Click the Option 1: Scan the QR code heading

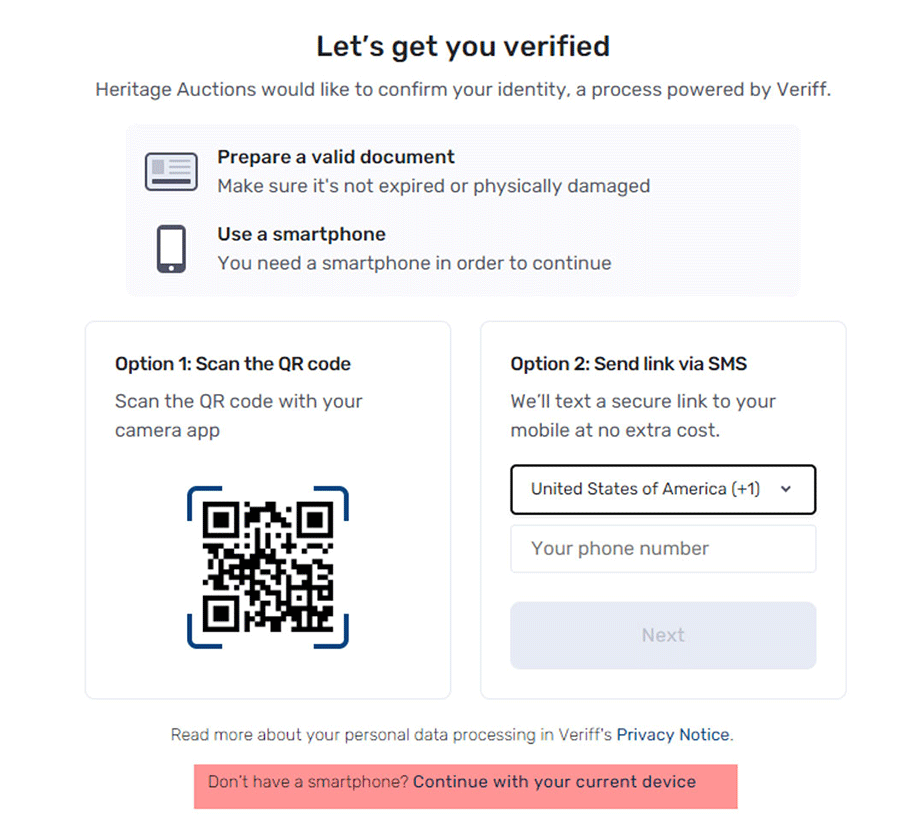pyautogui.click(x=233, y=364)
